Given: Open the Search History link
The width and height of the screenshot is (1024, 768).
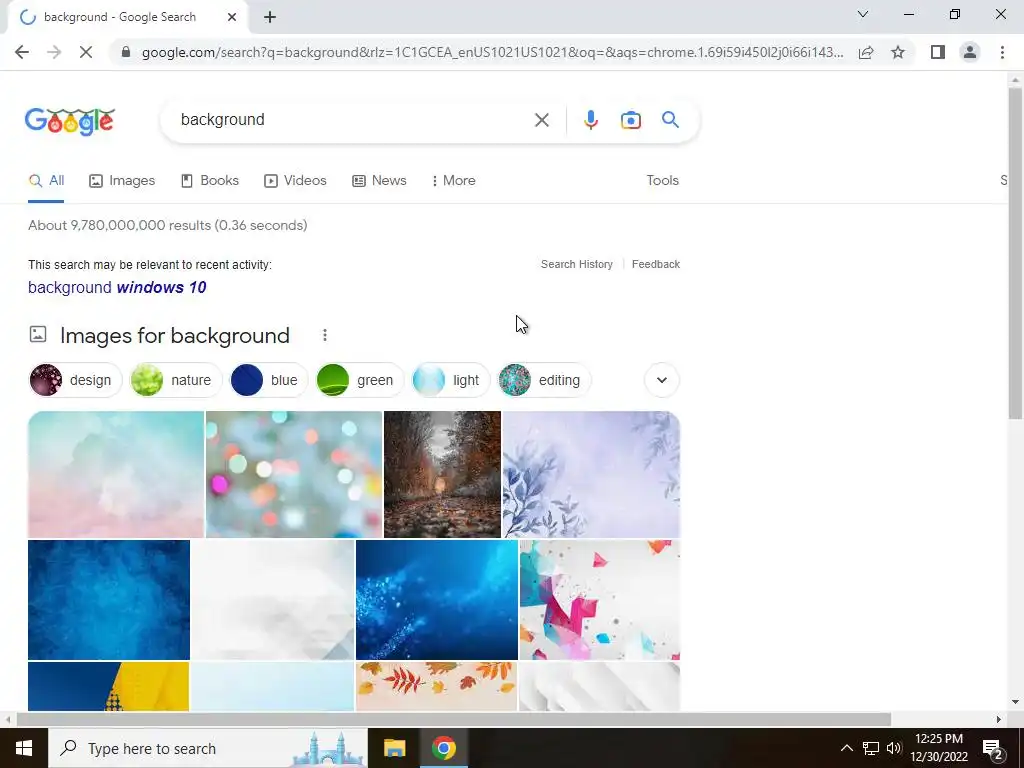Looking at the screenshot, I should pyautogui.click(x=577, y=264).
